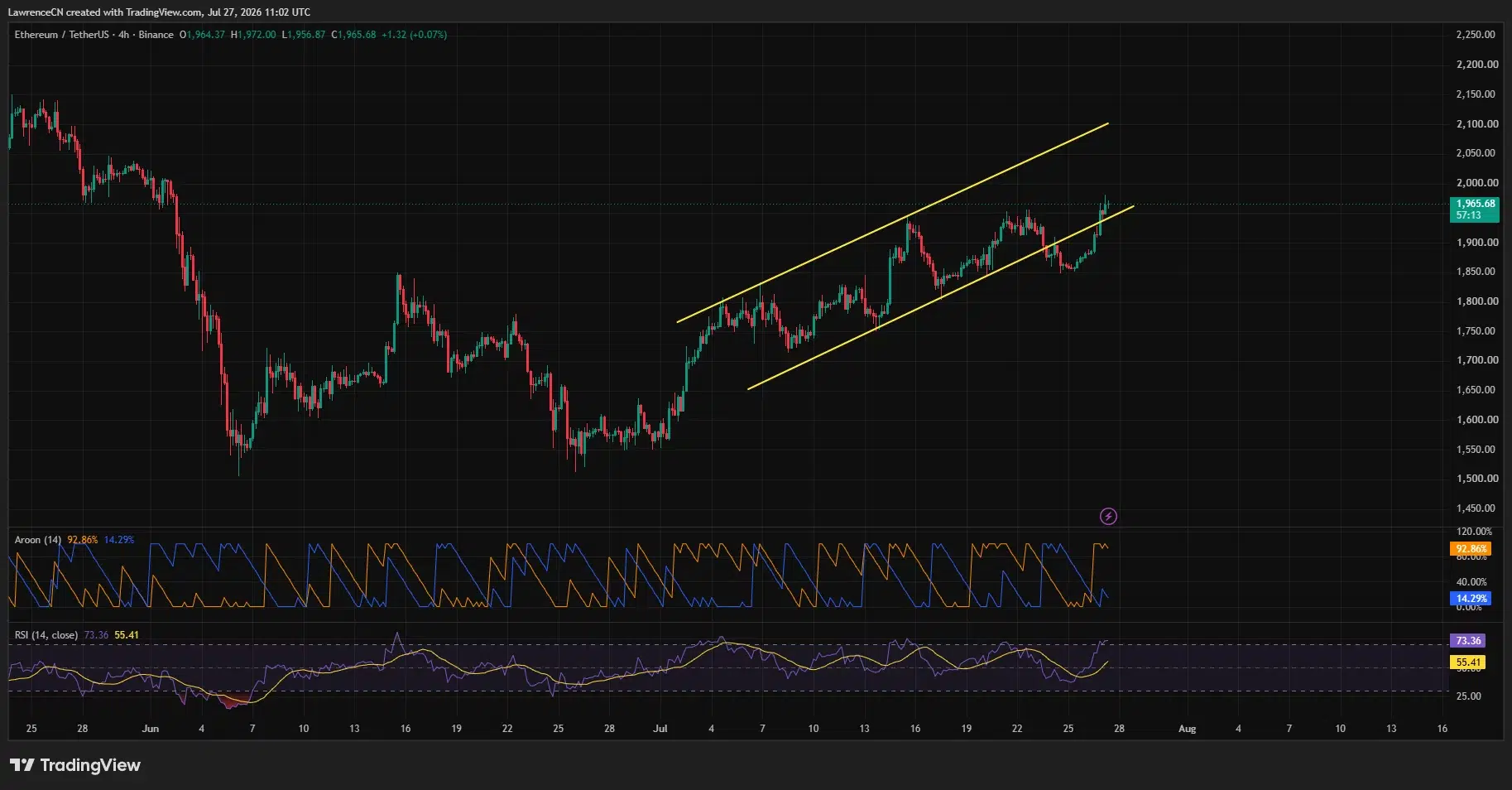Click the RSI value 73.36 in legend
Screen dimensions: 1512x790
click(96, 635)
